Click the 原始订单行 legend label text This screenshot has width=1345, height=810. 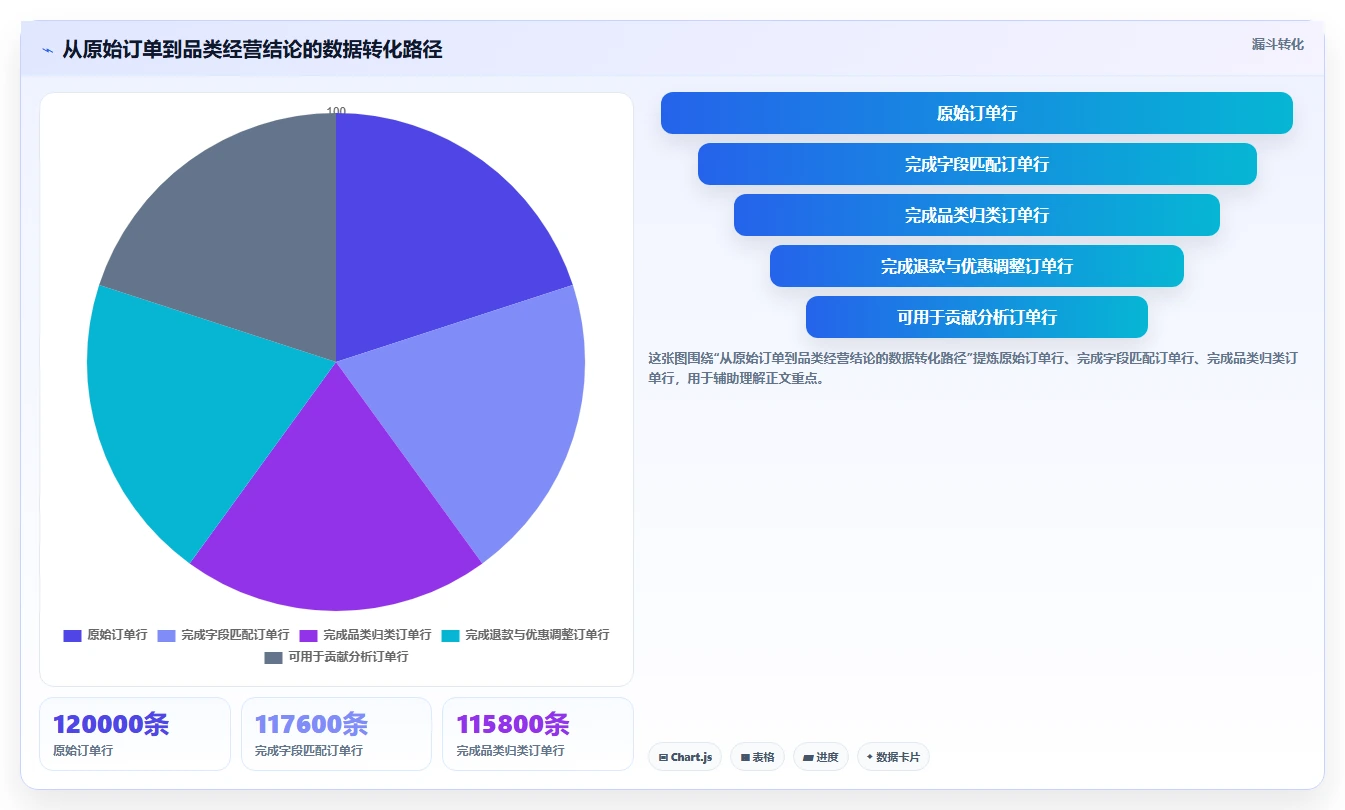[117, 635]
